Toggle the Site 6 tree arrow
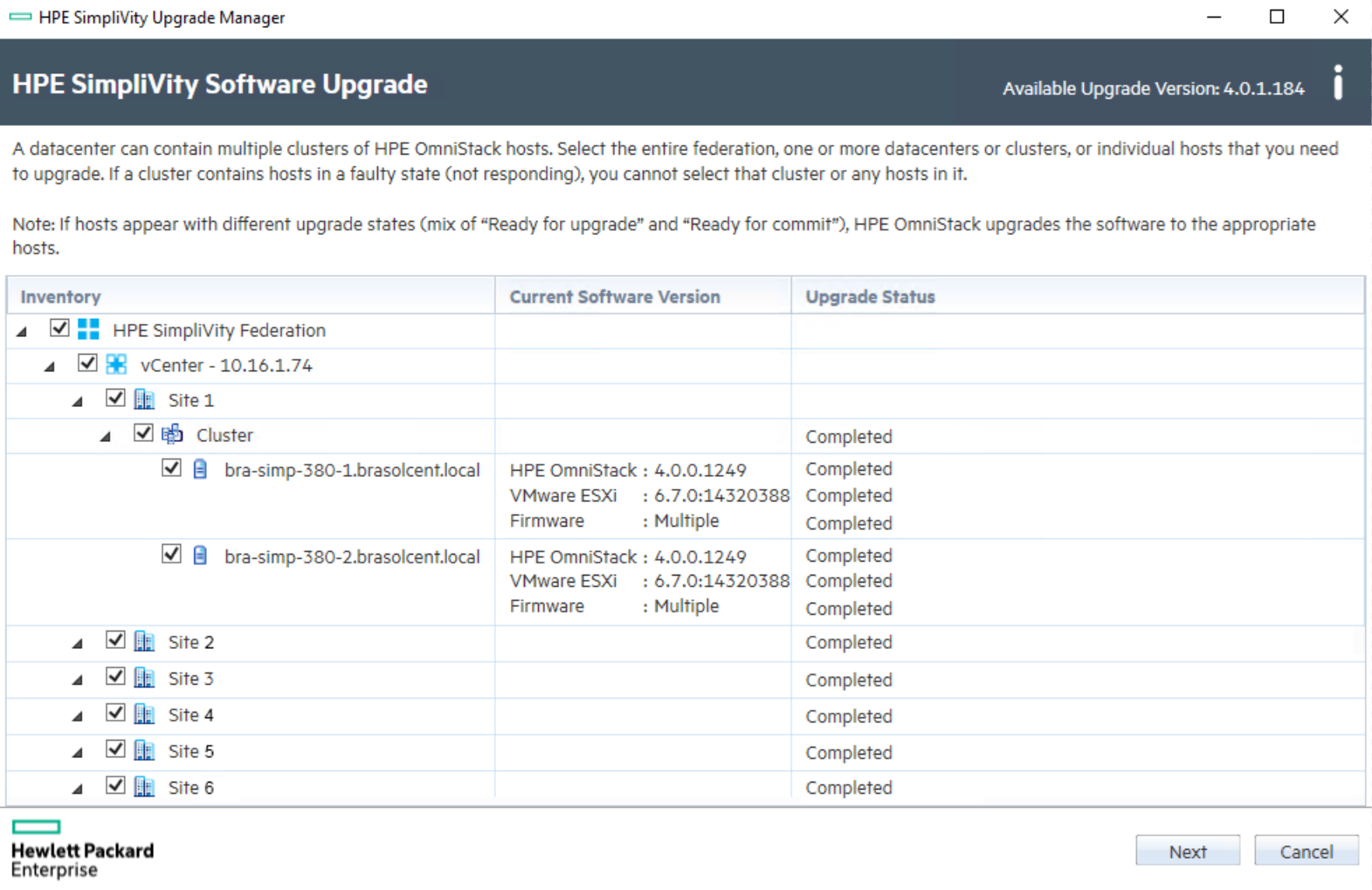This screenshot has width=1372, height=890. point(78,790)
